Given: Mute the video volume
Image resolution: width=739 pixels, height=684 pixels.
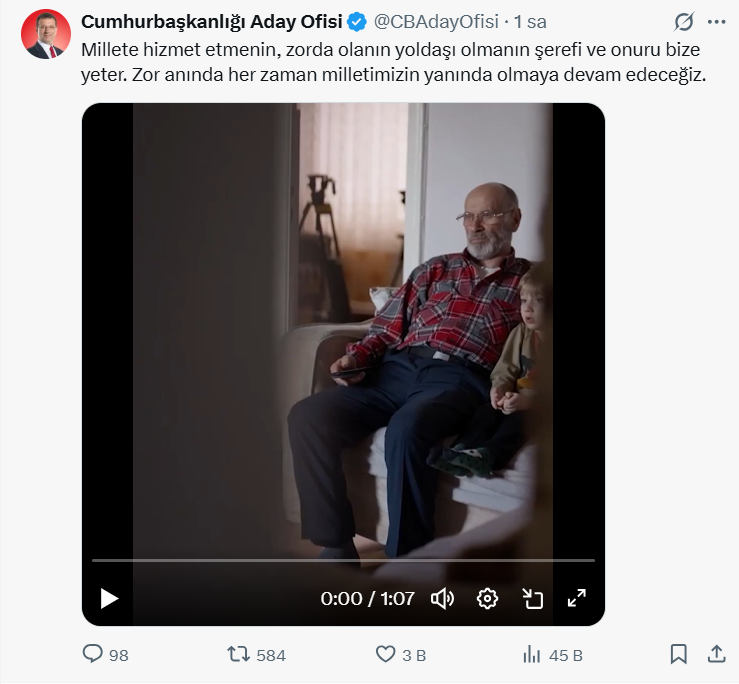Looking at the screenshot, I should [x=442, y=598].
